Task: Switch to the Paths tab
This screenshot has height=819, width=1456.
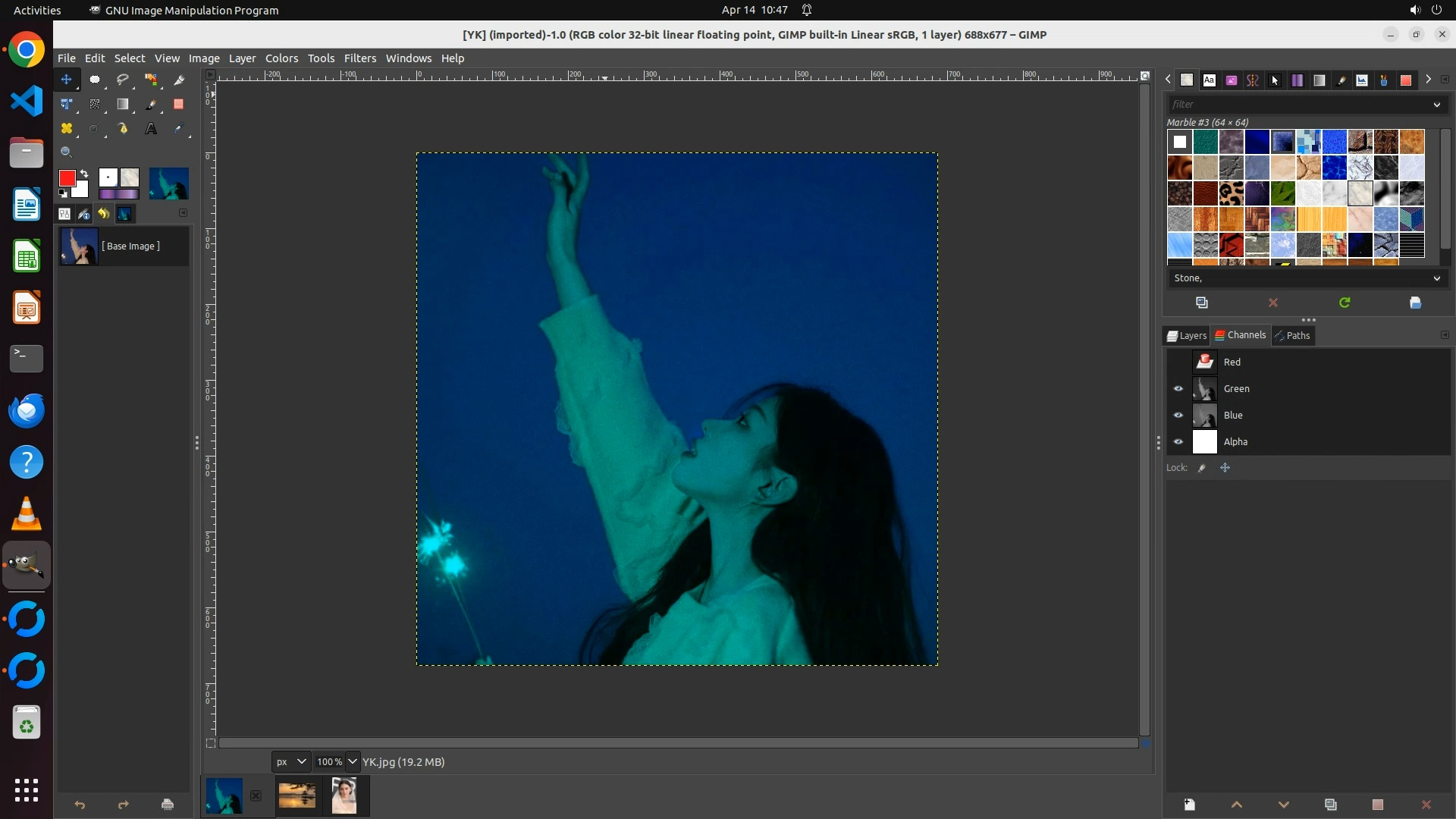Action: [x=1292, y=335]
